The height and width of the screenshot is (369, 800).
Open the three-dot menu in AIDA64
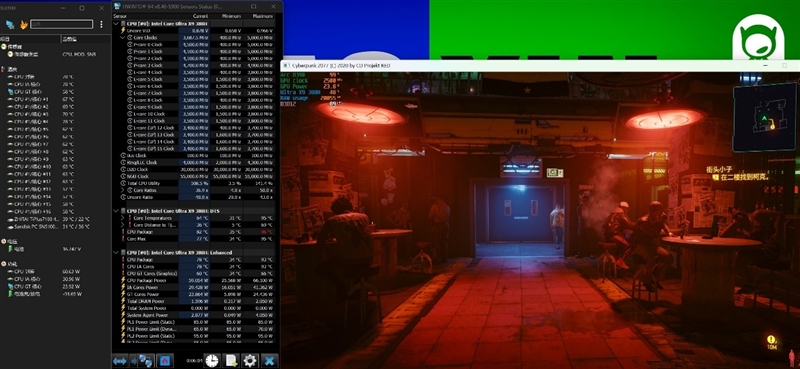(x=101, y=24)
